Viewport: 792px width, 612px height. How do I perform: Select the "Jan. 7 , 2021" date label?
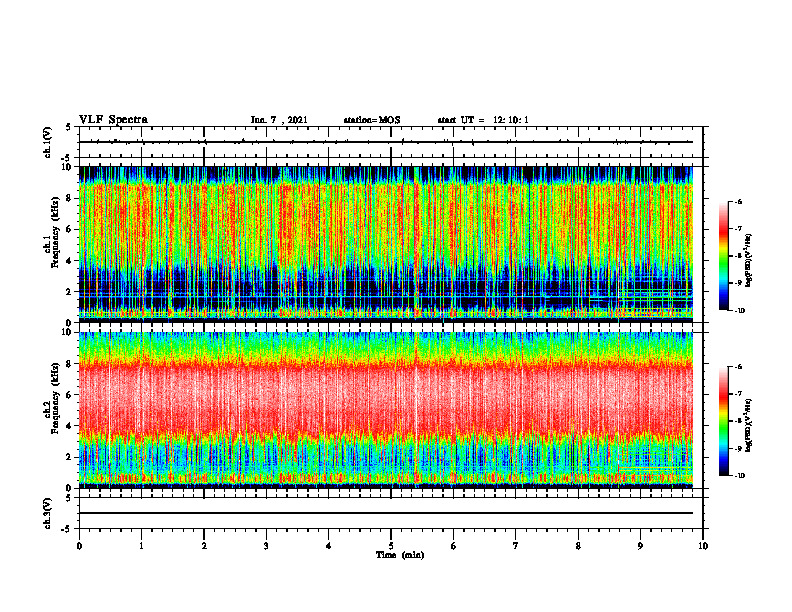(x=279, y=120)
